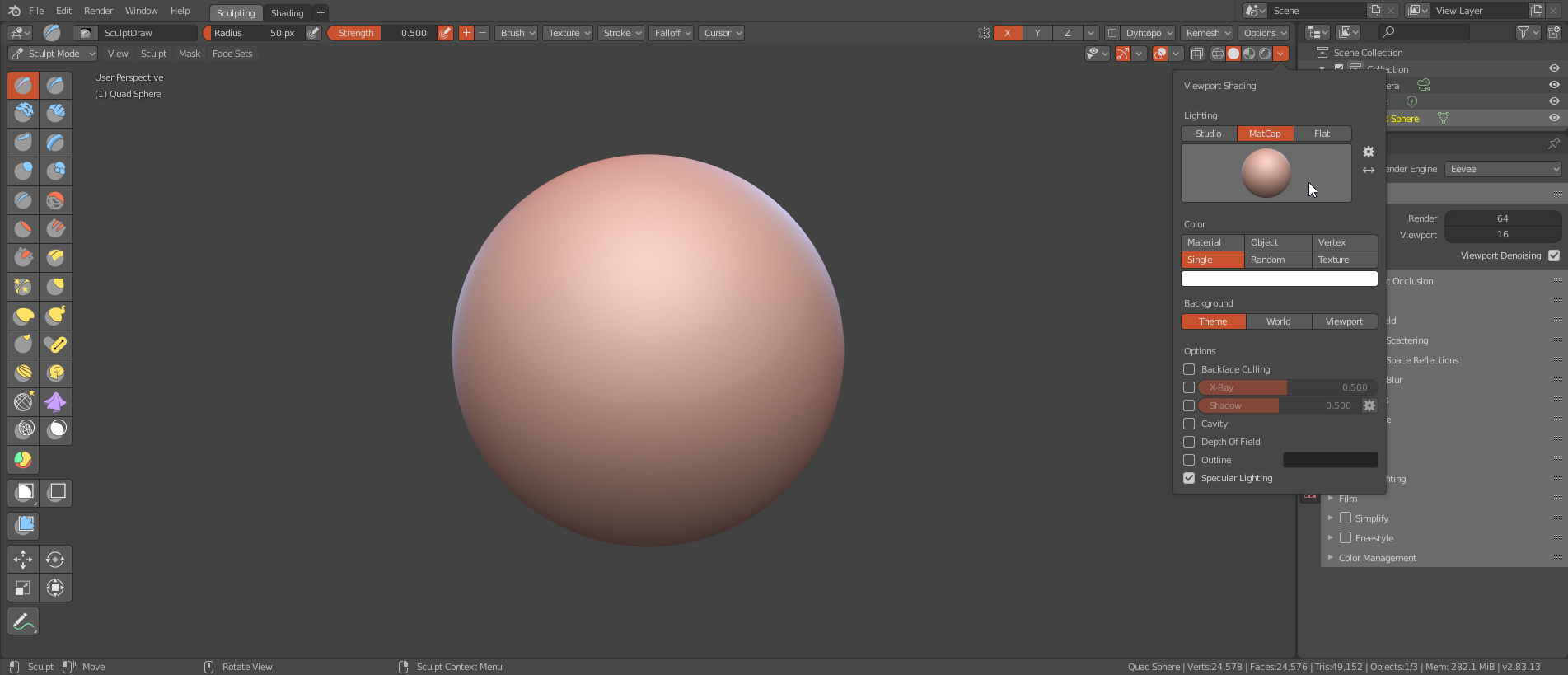Open the Dyntopo settings dropdown
This screenshot has height=675, width=1568.
tap(1149, 33)
